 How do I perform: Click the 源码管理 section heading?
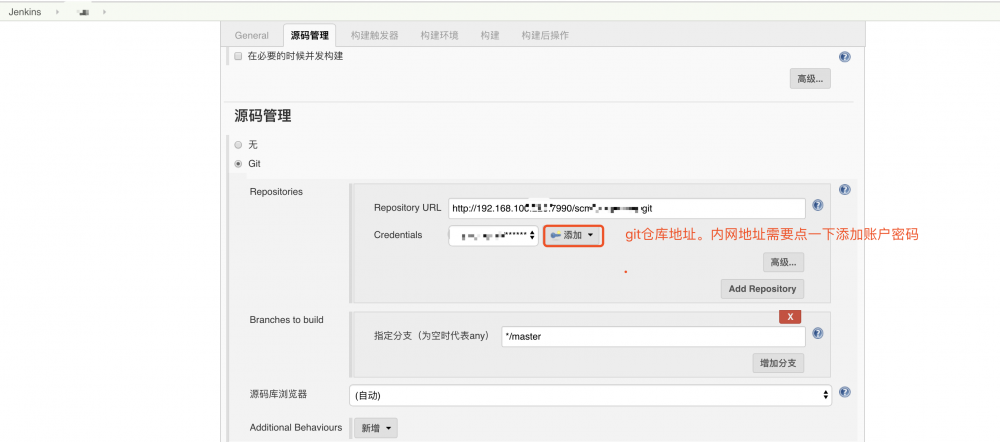(263, 116)
